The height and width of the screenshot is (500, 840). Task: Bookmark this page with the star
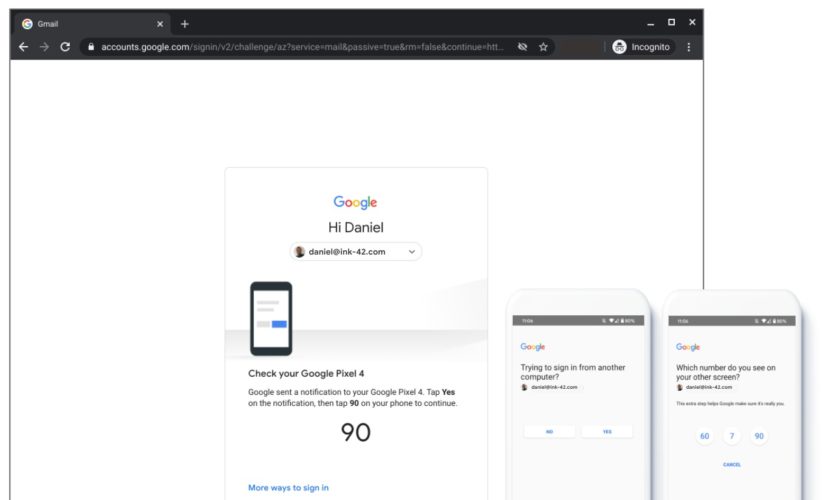point(543,47)
